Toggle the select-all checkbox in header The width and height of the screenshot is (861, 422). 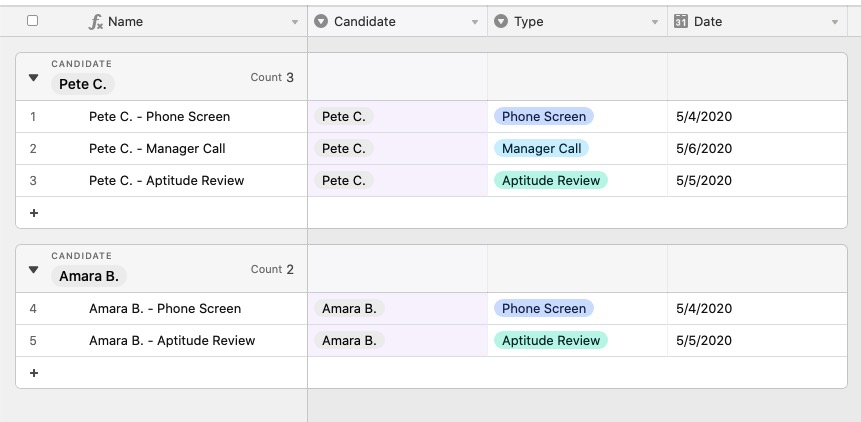(32, 21)
